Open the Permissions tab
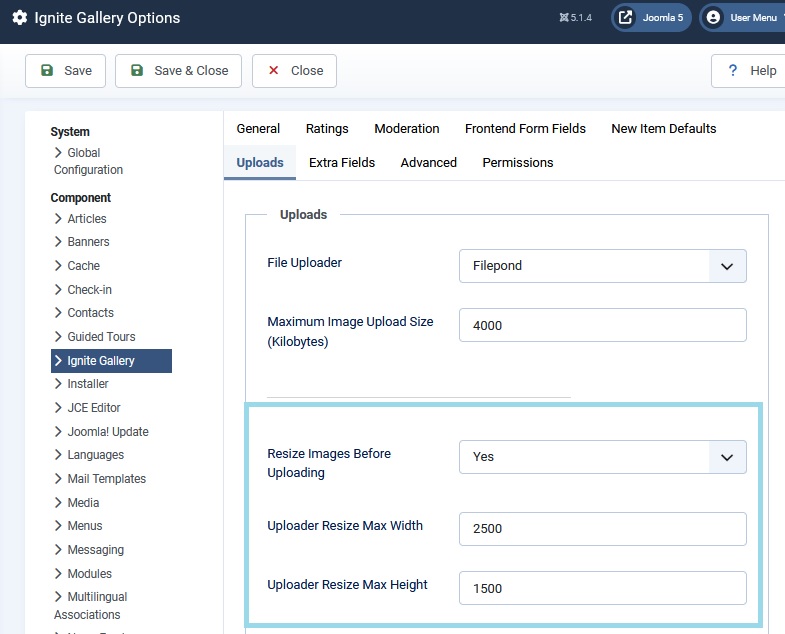The height and width of the screenshot is (634, 785). tap(517, 162)
